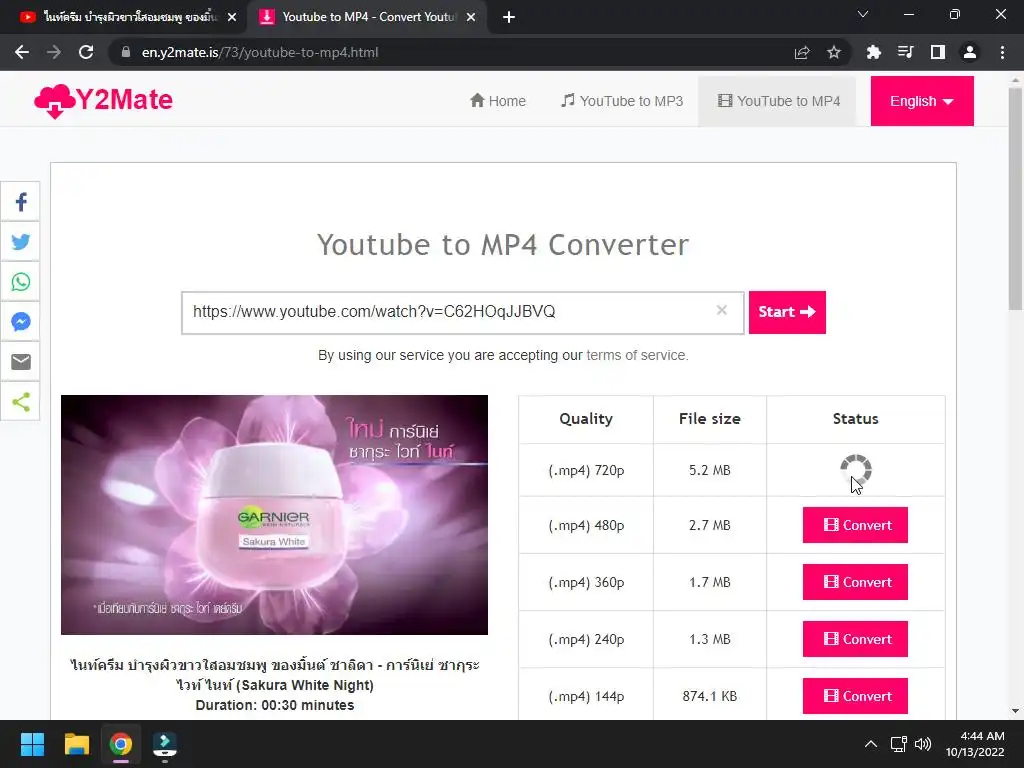Open YouTube to MP3 menu item
The width and height of the screenshot is (1024, 768).
point(622,101)
